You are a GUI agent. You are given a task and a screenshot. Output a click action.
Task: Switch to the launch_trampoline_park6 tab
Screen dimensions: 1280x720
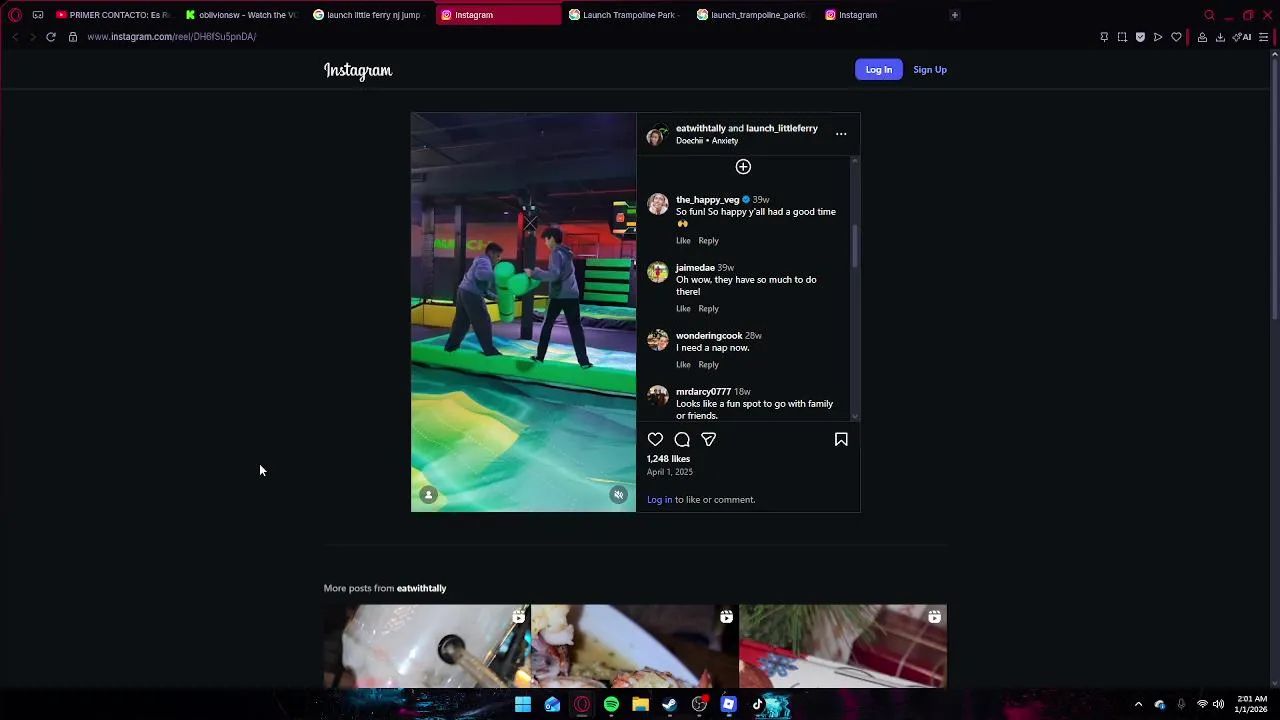pyautogui.click(x=753, y=15)
